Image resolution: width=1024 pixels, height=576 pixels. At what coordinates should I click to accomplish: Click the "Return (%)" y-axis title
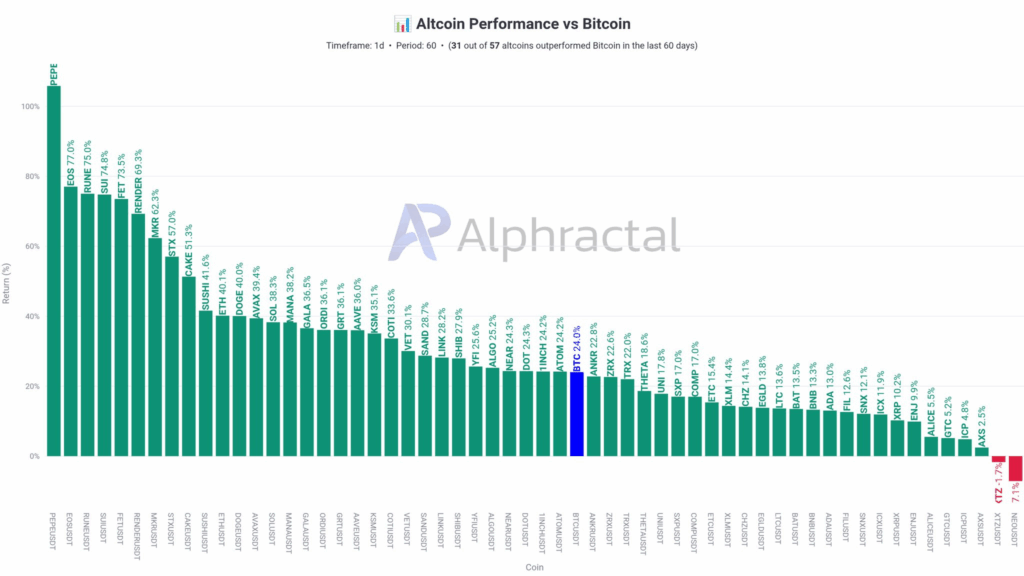click(x=8, y=281)
